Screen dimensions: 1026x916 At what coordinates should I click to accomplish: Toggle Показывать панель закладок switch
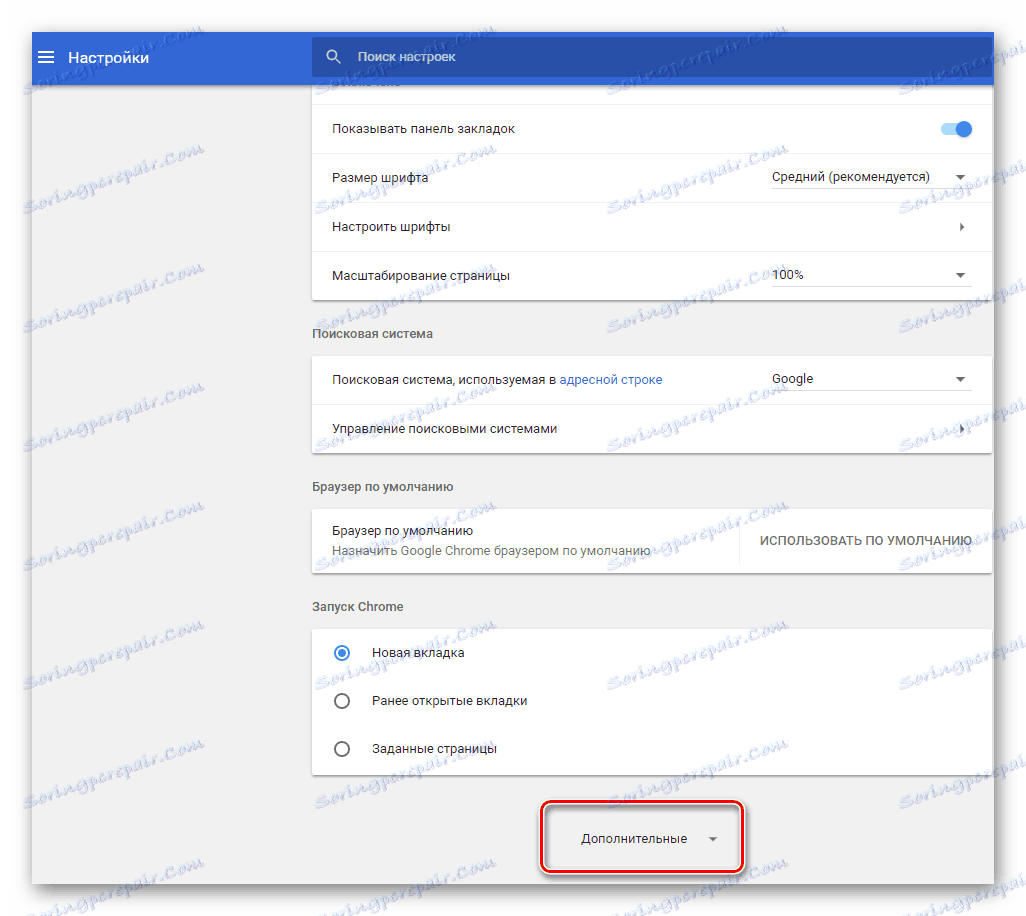coord(956,129)
